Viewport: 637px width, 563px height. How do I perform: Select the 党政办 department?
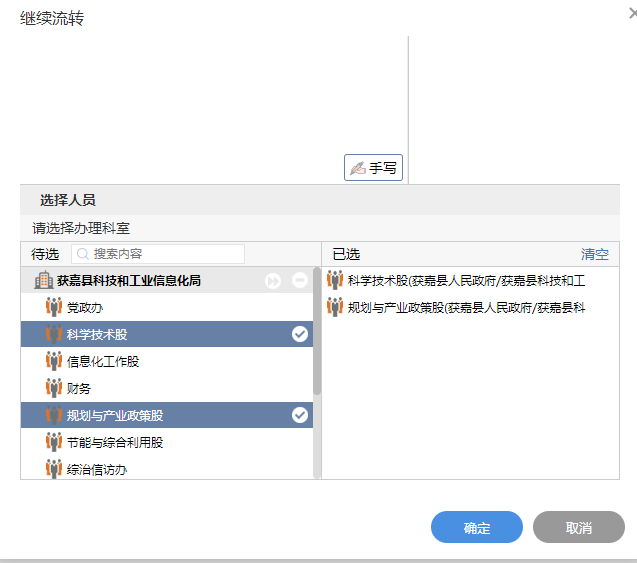click(85, 307)
